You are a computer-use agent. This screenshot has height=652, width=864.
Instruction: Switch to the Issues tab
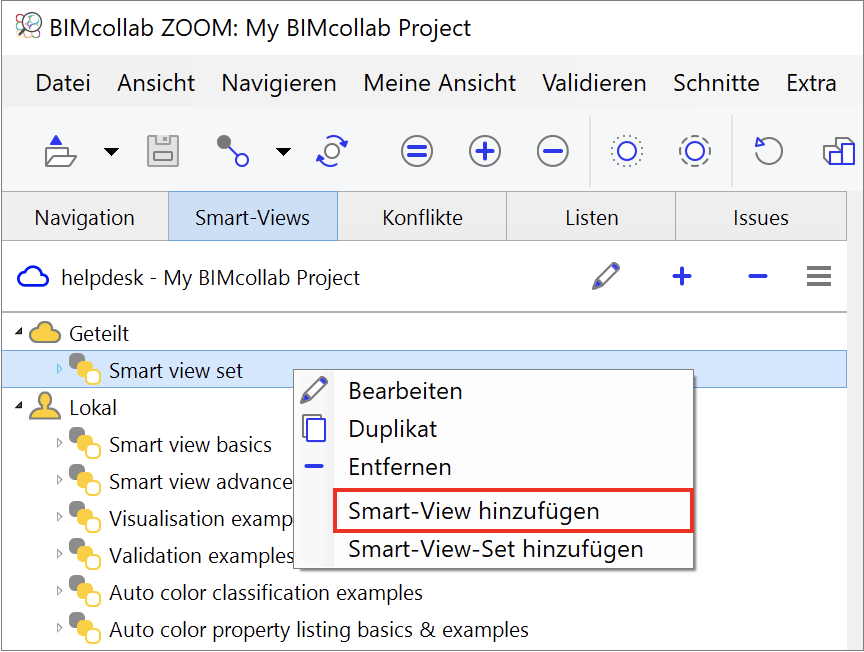761,217
